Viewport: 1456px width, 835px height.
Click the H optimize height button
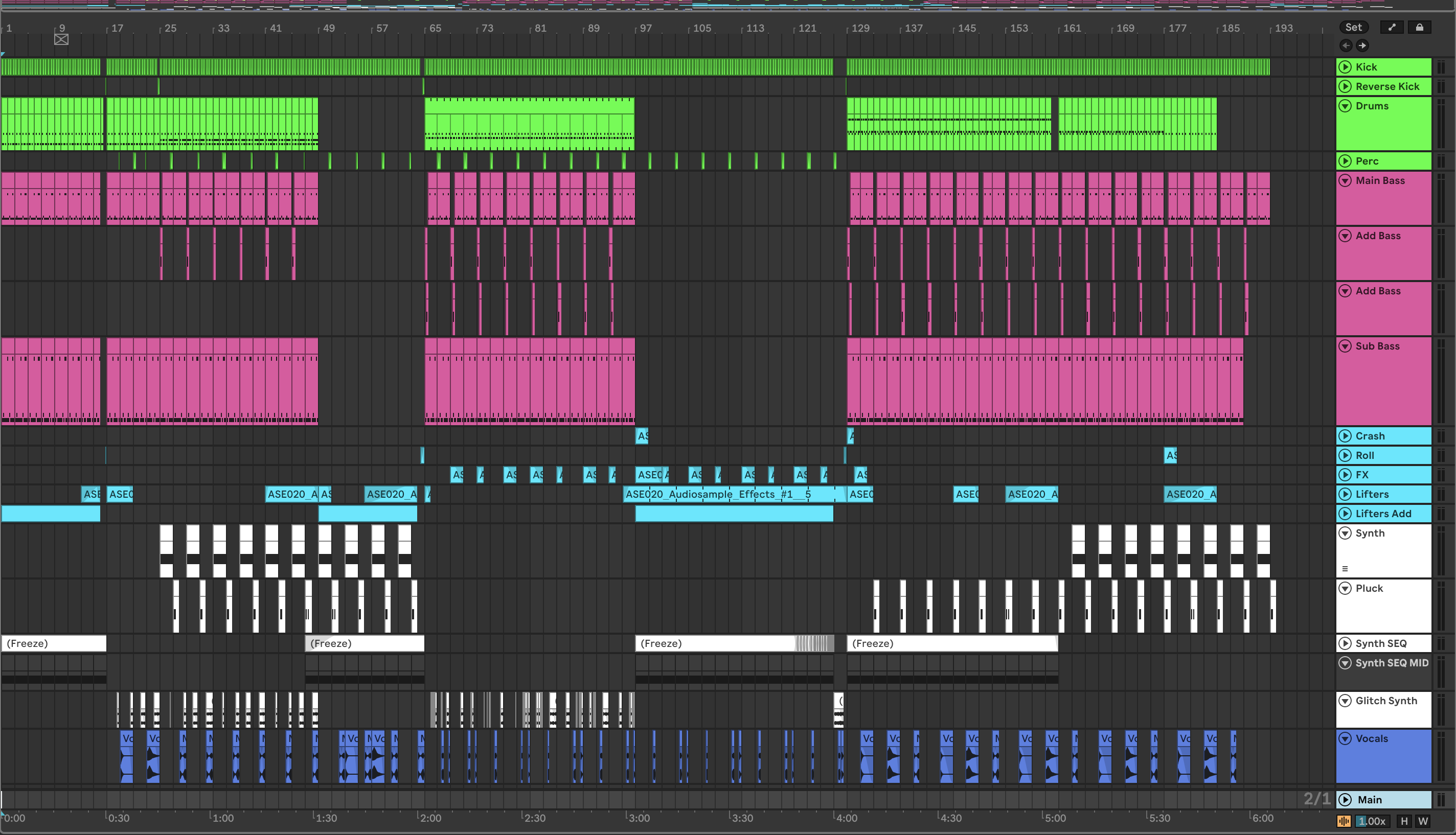(1404, 821)
